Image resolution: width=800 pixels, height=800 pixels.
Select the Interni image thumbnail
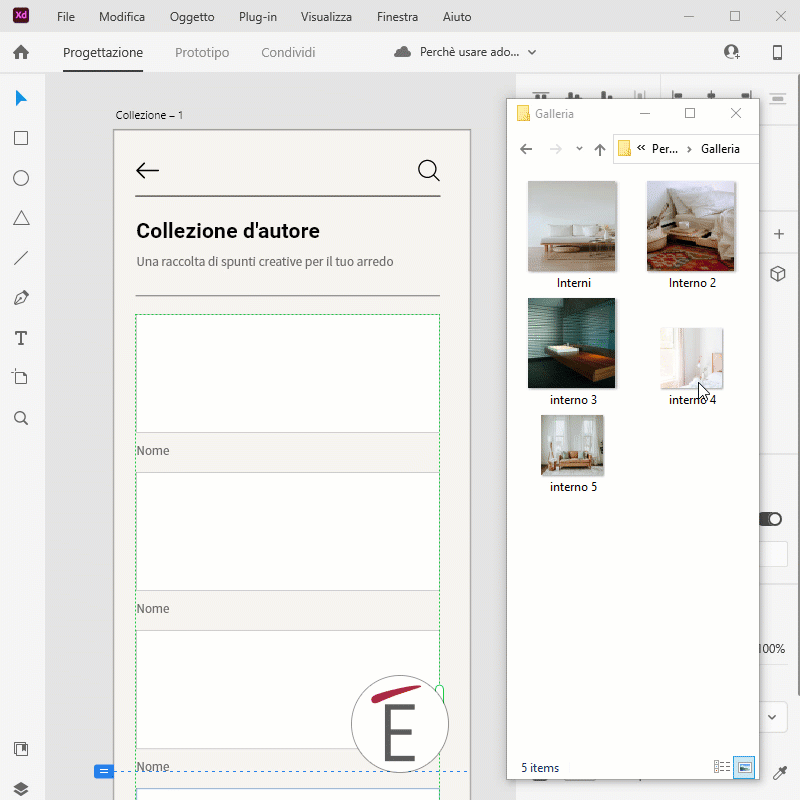[572, 226]
